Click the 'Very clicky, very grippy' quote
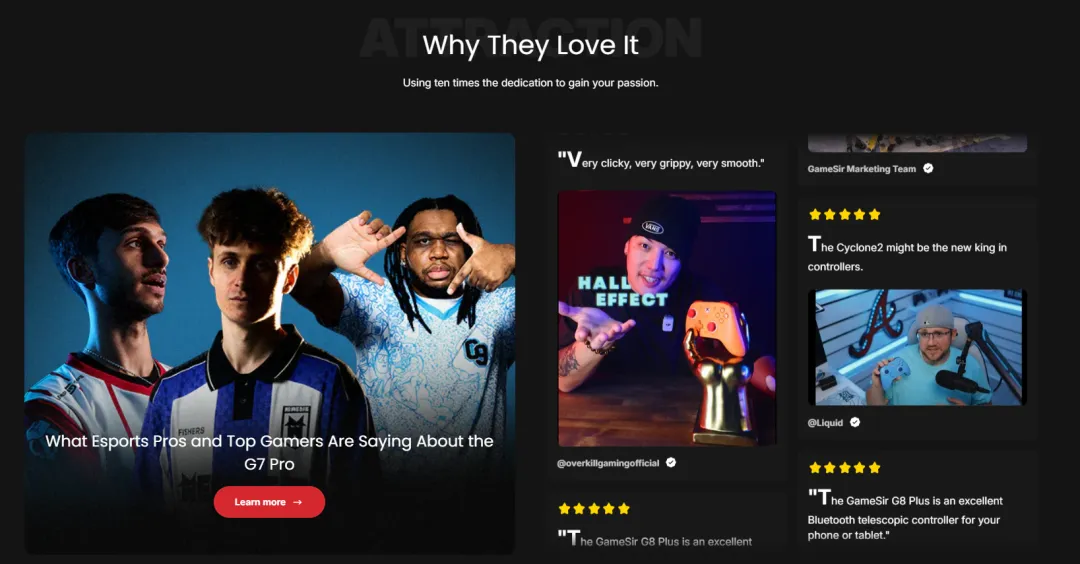Screen dimensions: 1080x564 [661, 161]
